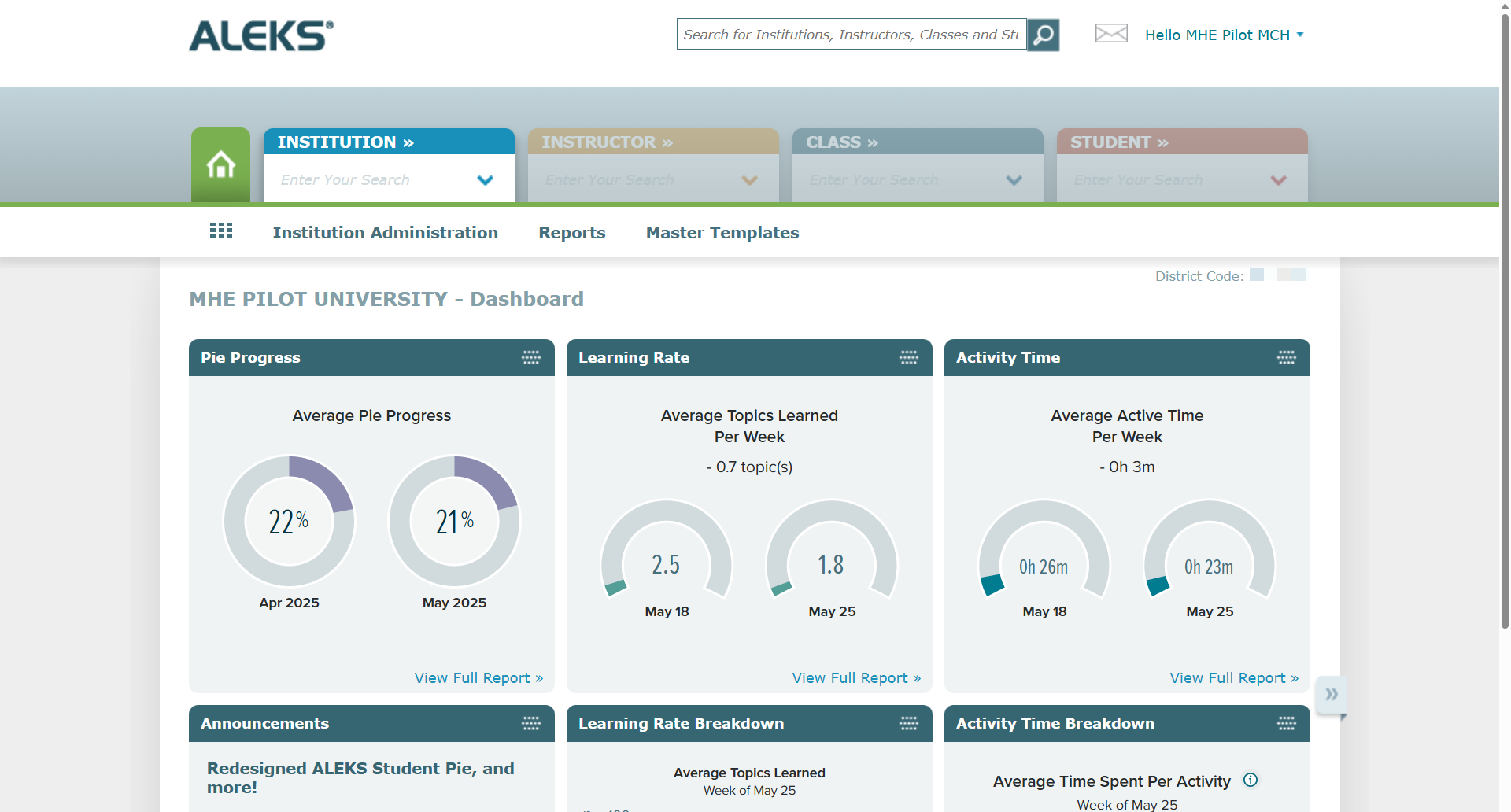Open the grid menu icon beside Institution Administration
The height and width of the screenshot is (812, 1511).
tap(221, 231)
